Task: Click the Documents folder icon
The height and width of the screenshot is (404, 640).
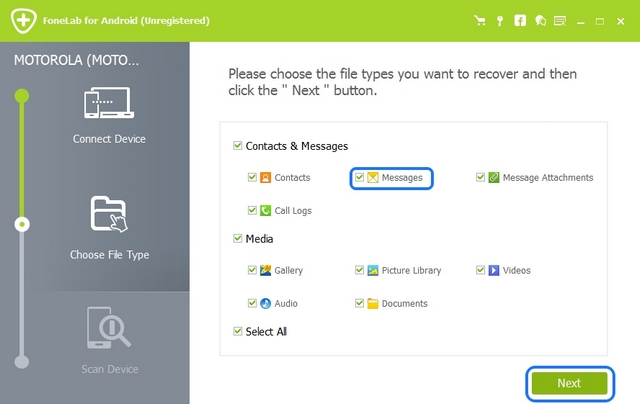Action: coord(373,304)
